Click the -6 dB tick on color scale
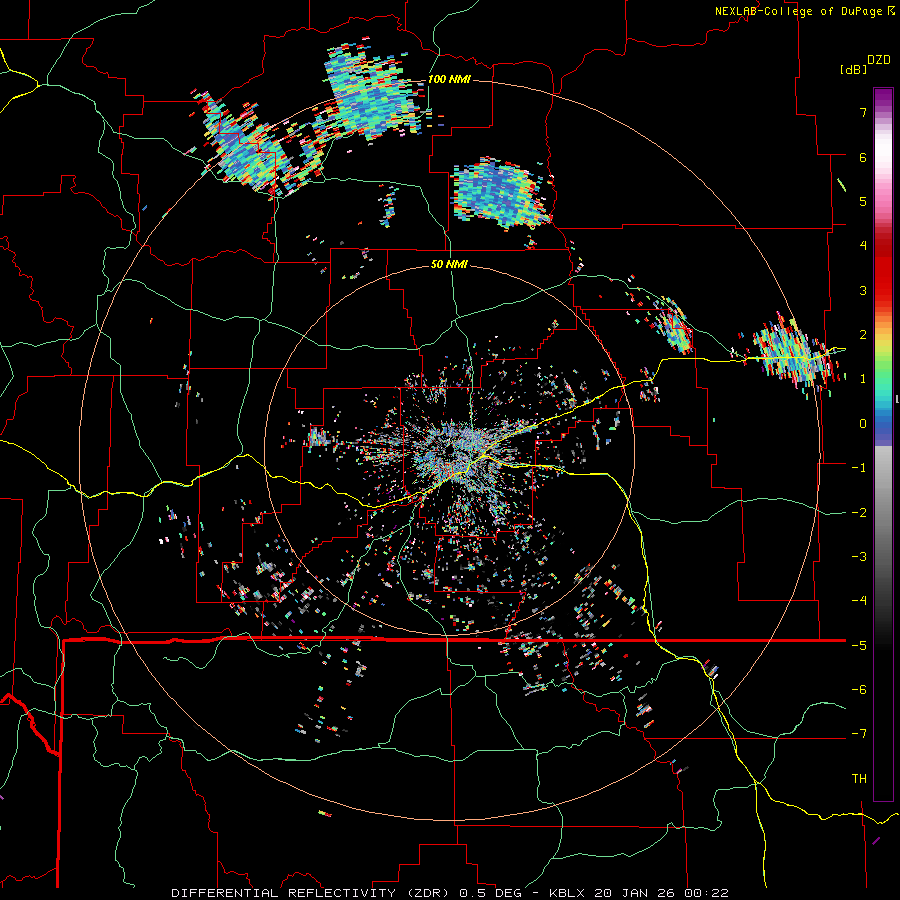 pos(859,690)
